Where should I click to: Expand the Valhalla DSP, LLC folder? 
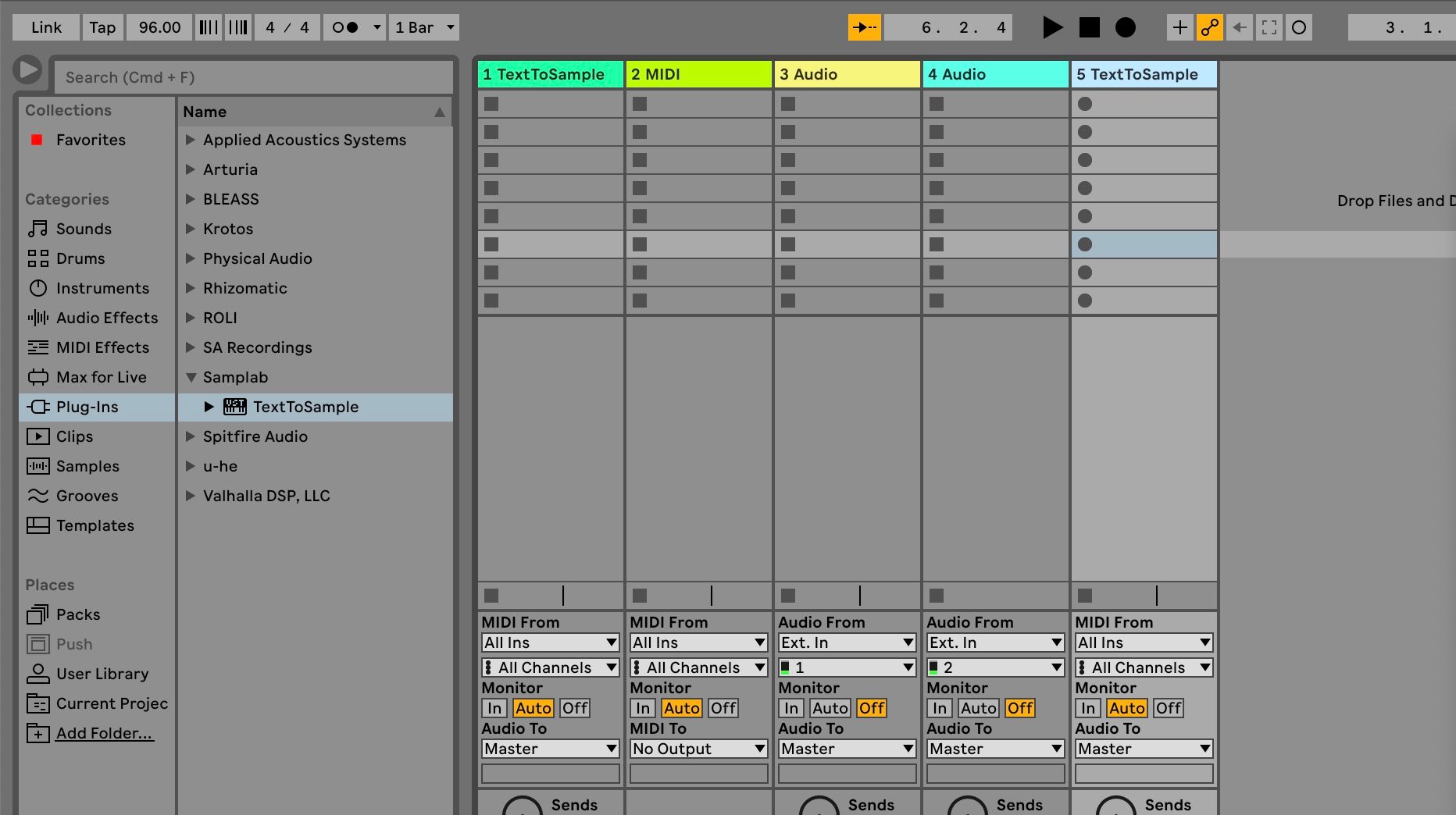click(x=191, y=496)
